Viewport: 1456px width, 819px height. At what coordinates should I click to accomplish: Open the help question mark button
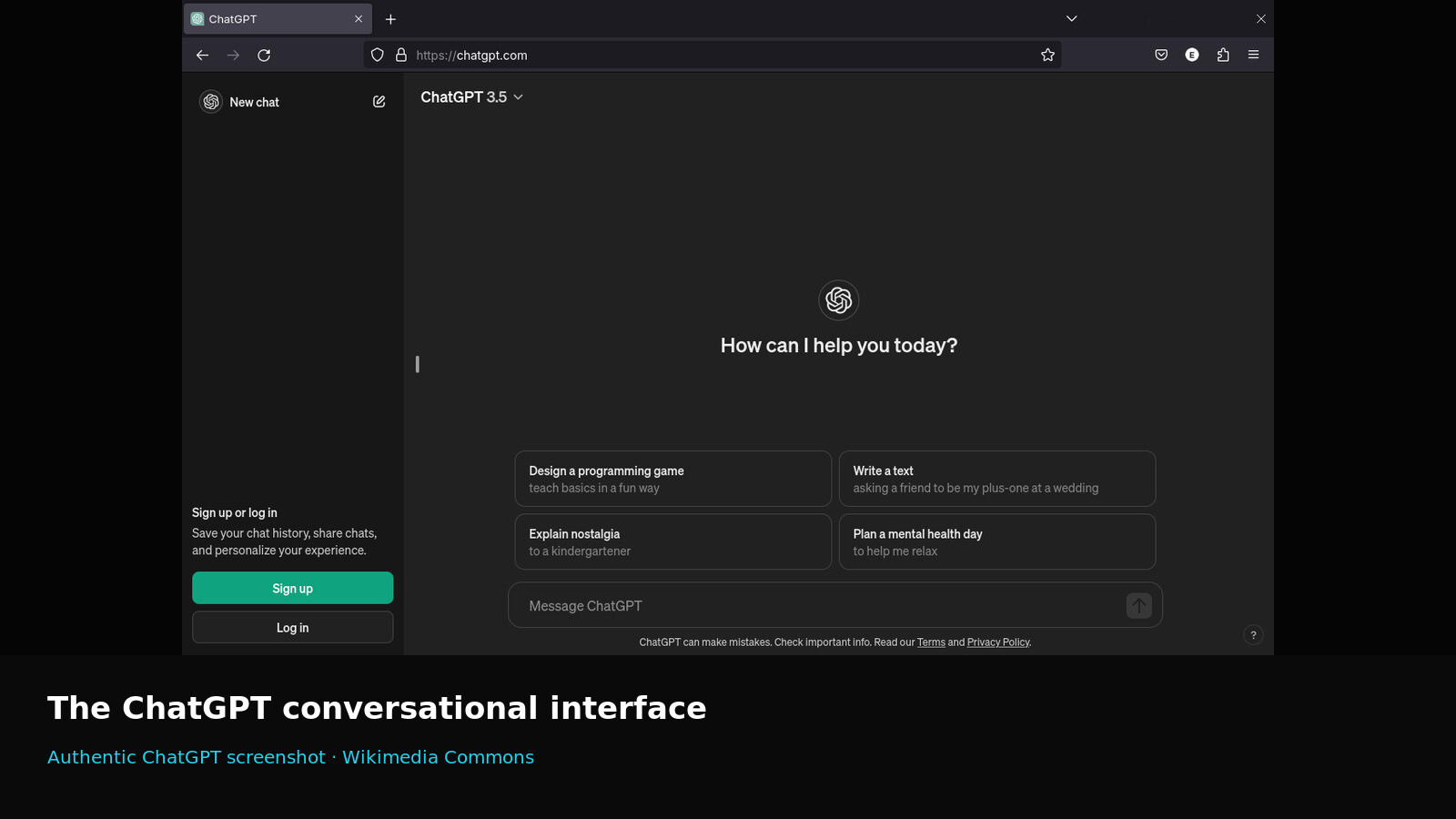tap(1253, 635)
